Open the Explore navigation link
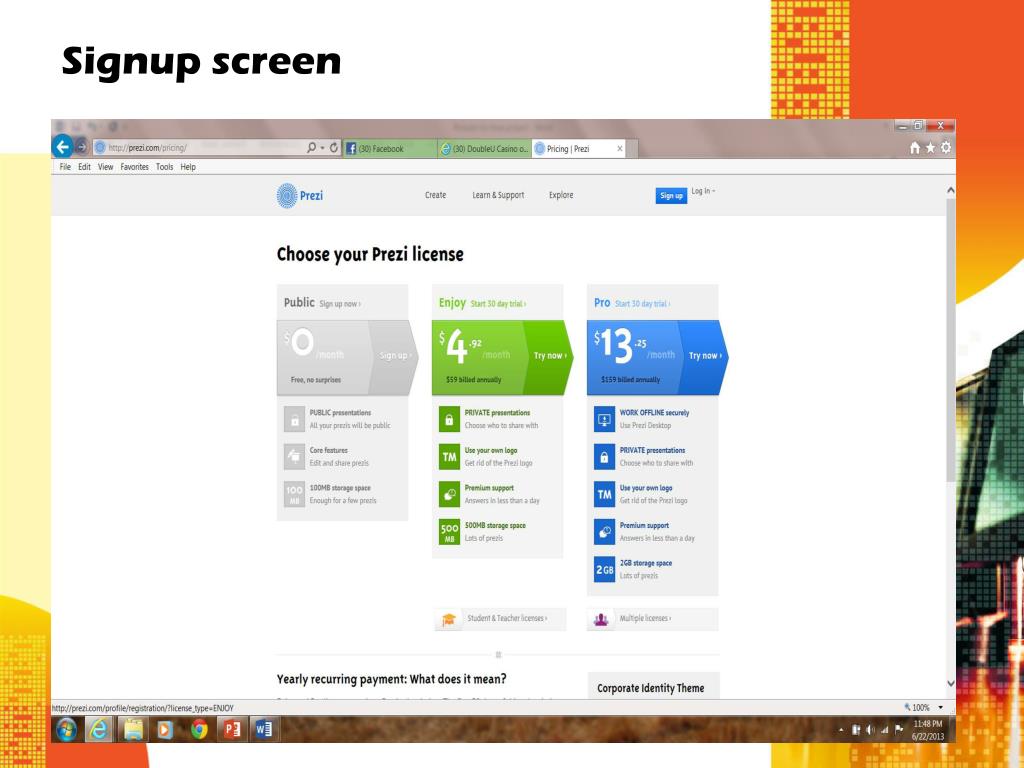This screenshot has height=768, width=1024. click(x=561, y=195)
